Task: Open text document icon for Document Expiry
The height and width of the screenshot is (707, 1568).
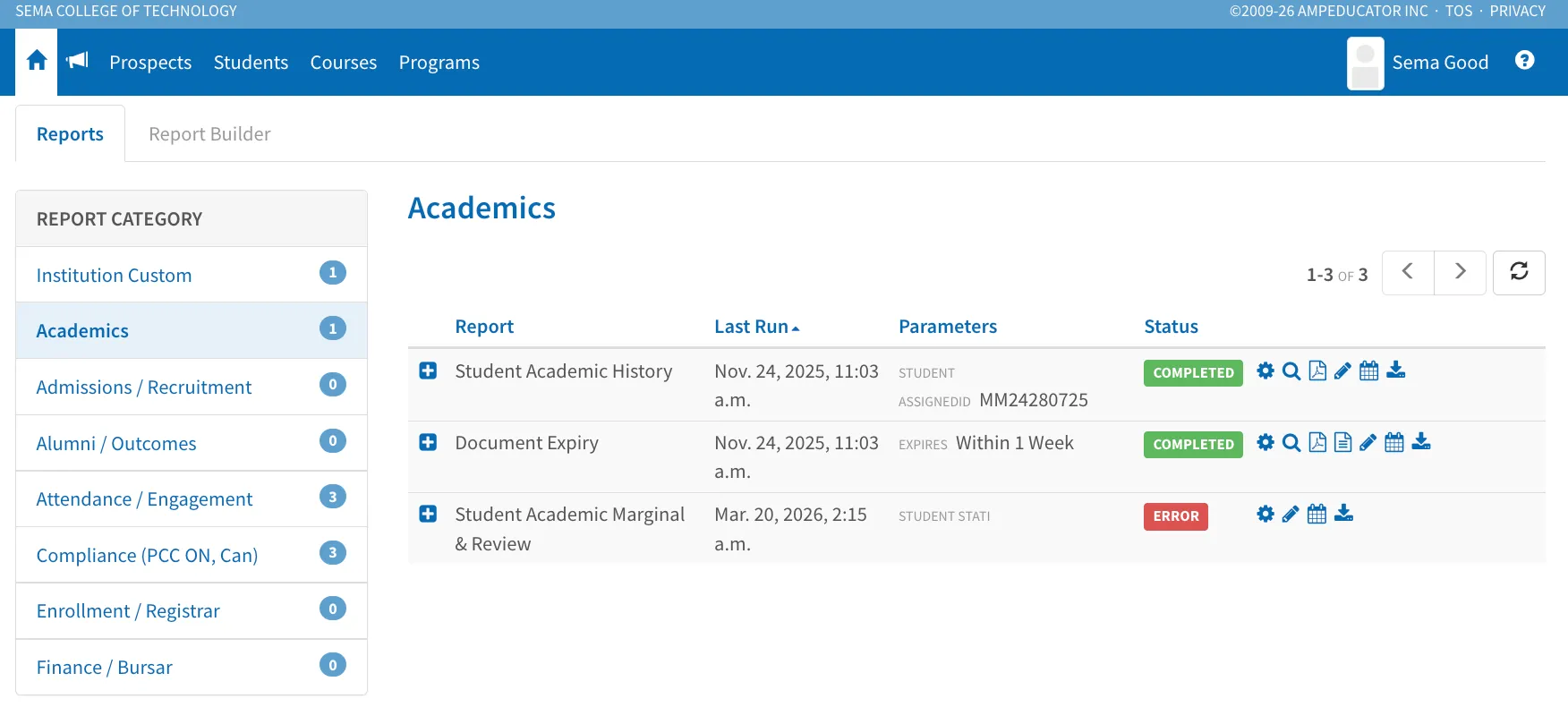Action: pyautogui.click(x=1342, y=442)
